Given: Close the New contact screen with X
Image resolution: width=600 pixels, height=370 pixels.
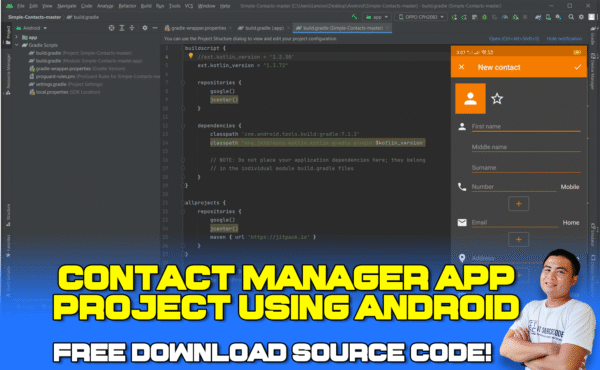Looking at the screenshot, I should click(461, 67).
